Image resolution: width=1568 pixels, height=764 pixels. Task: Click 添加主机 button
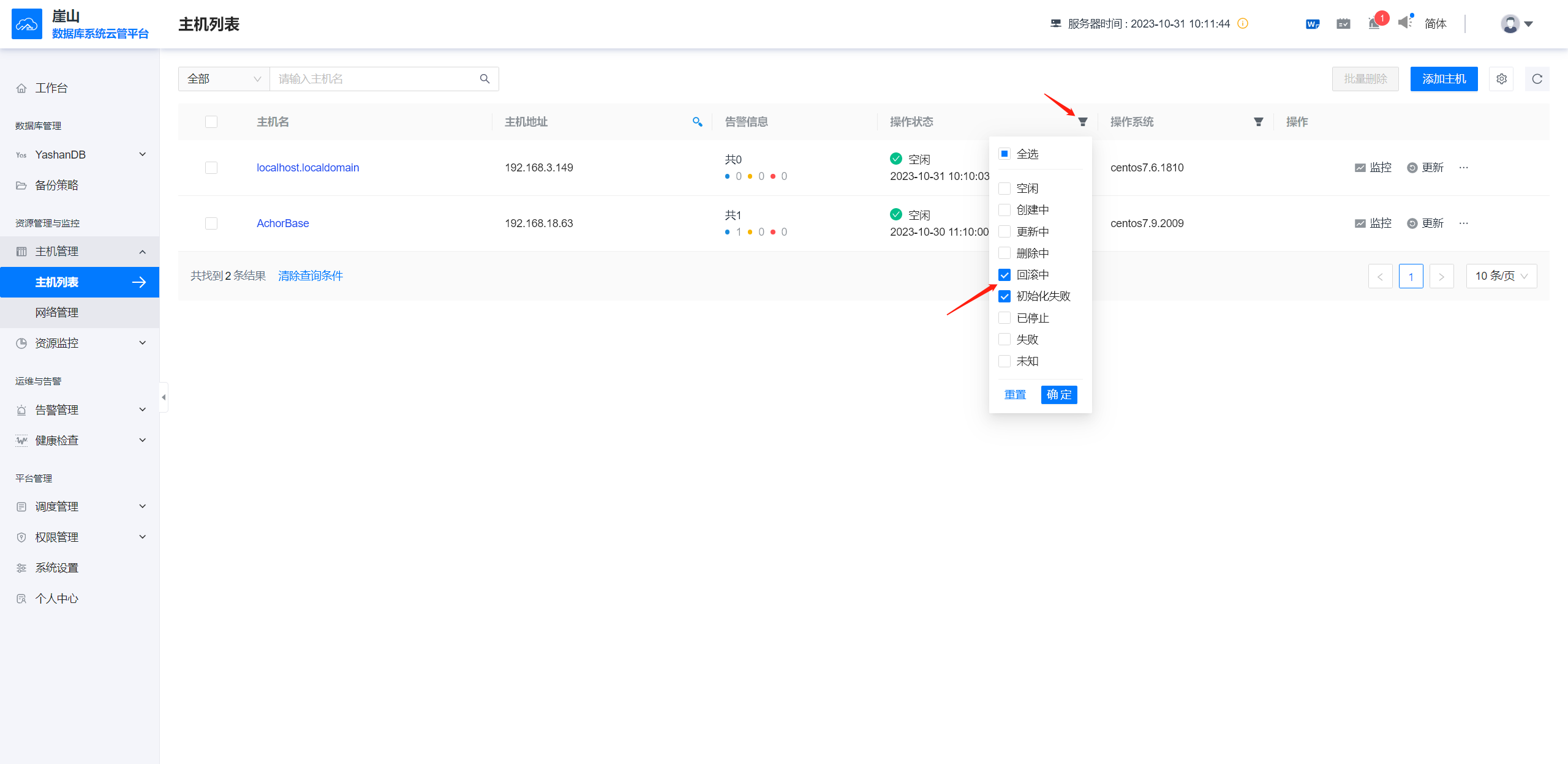pos(1444,79)
